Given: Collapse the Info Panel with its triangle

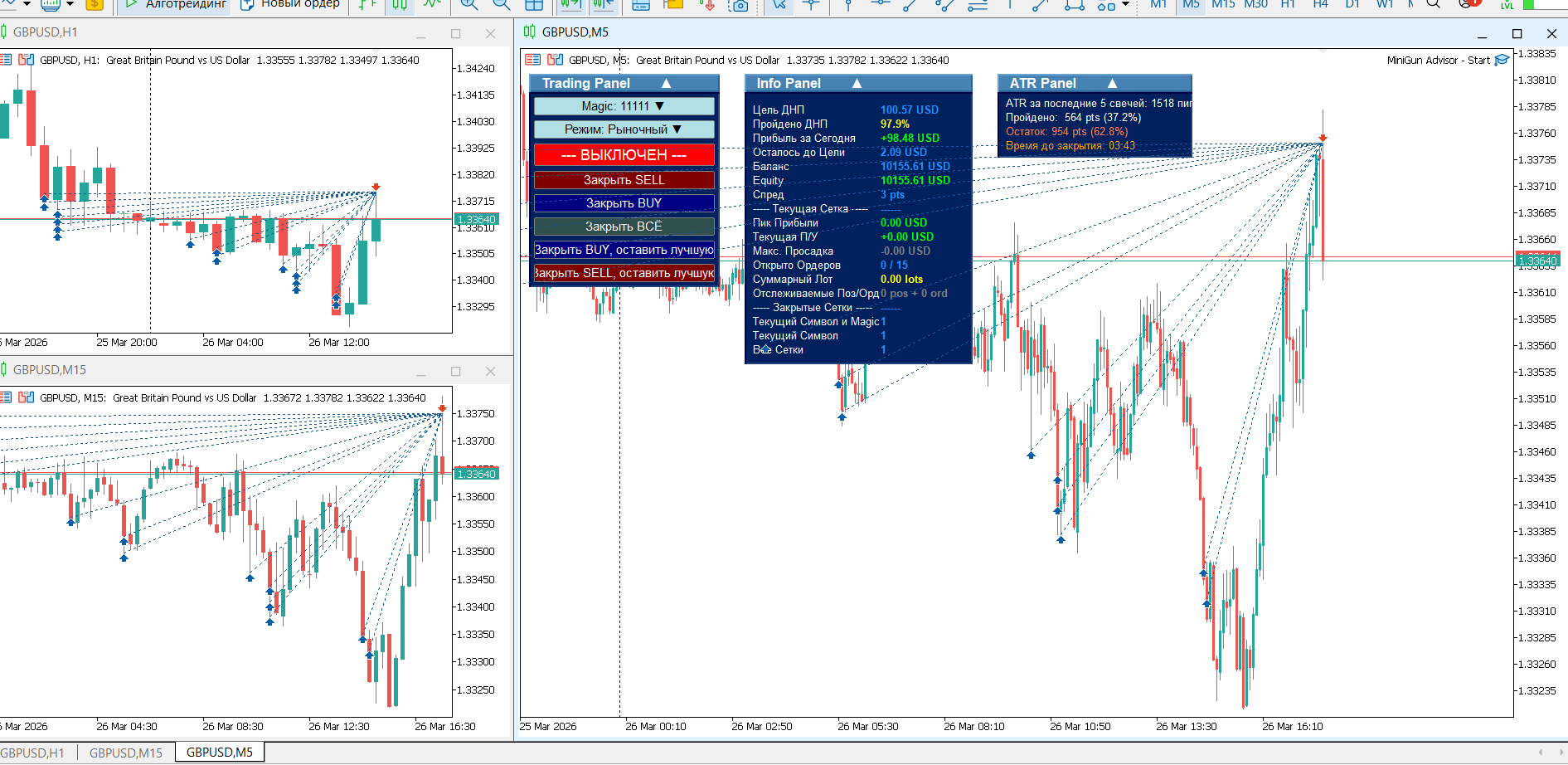Looking at the screenshot, I should click(x=857, y=83).
